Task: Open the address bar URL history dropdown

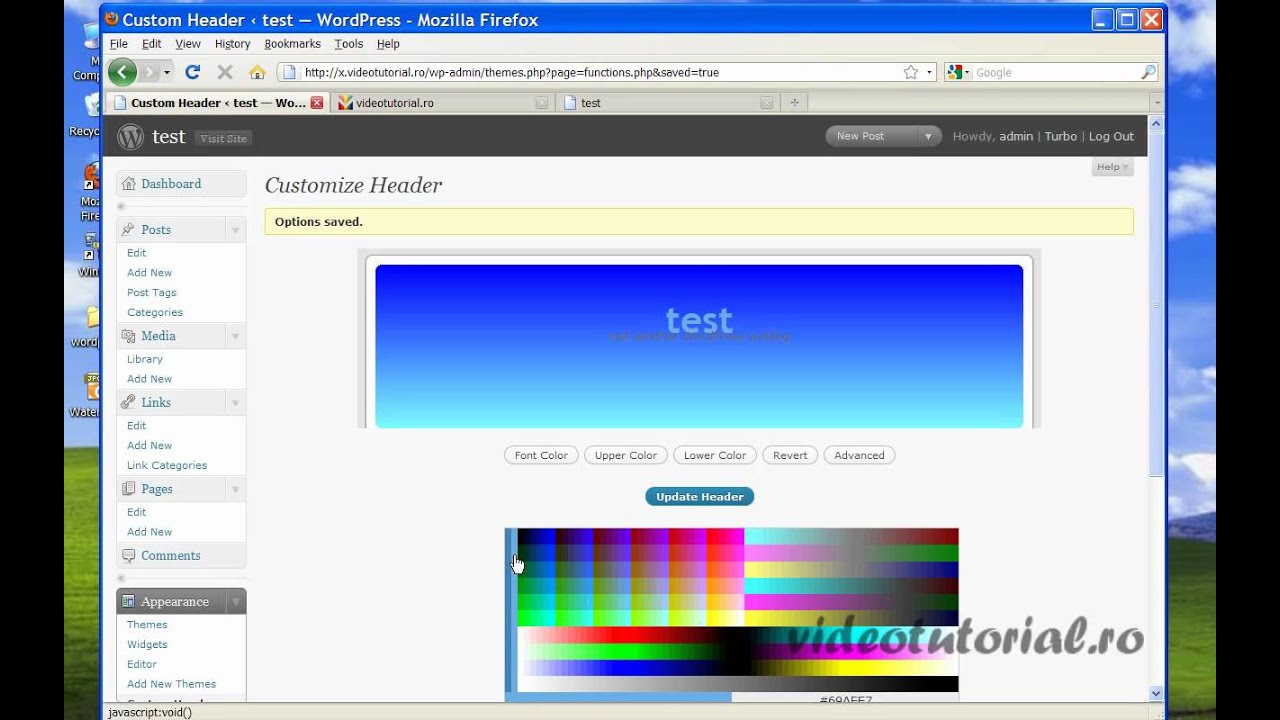Action: (x=930, y=72)
